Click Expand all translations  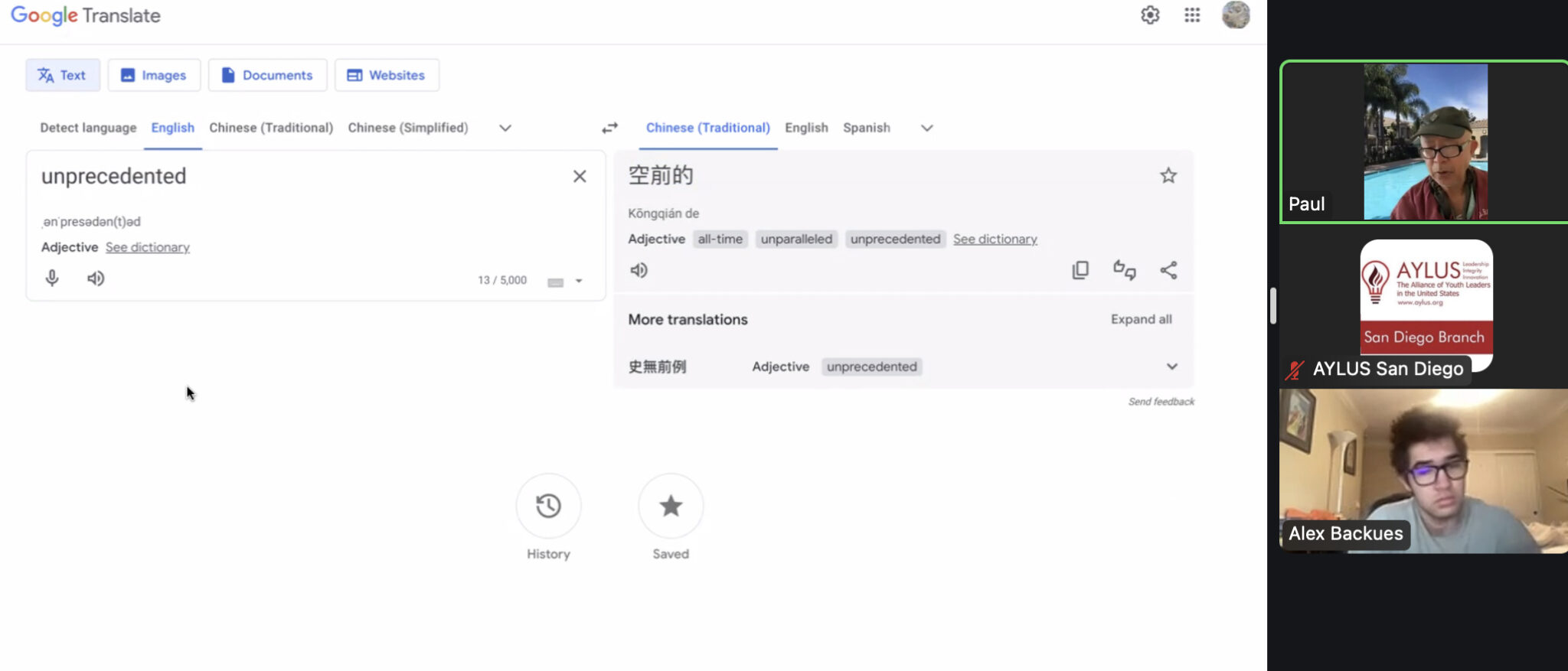click(1142, 319)
